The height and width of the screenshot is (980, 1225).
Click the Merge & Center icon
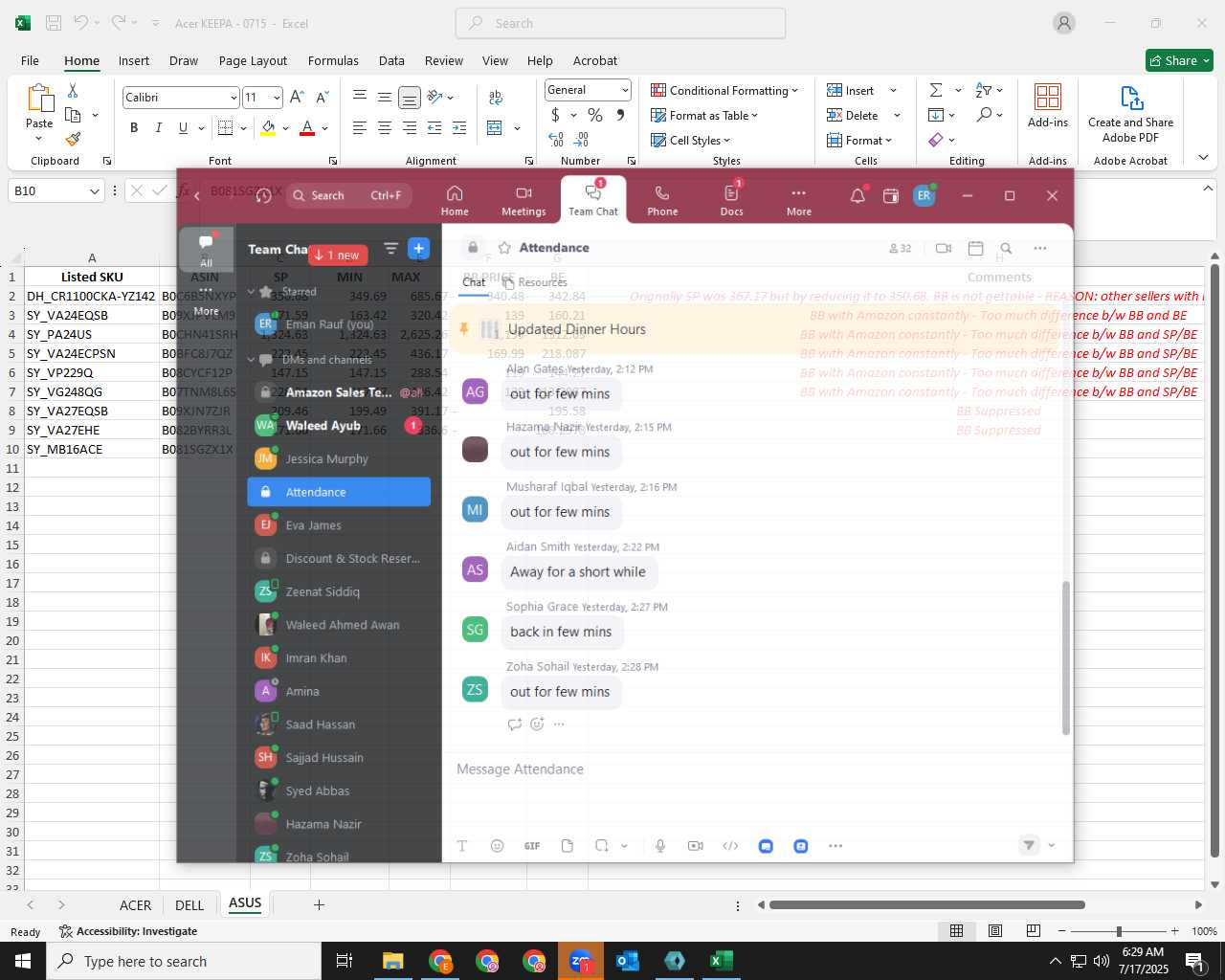495,128
